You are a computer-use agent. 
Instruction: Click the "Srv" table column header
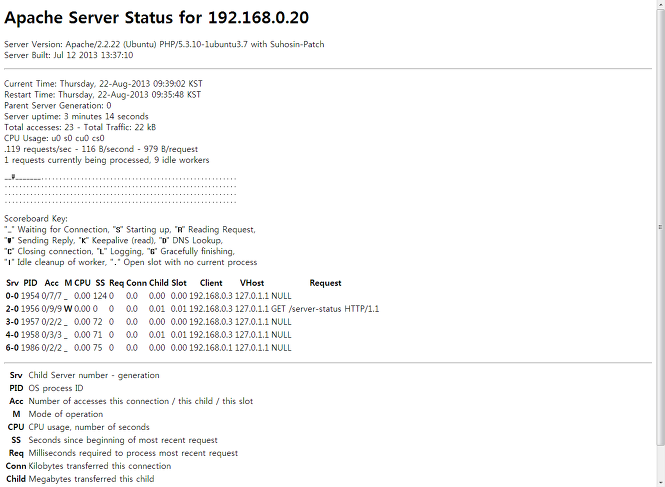(x=12, y=283)
